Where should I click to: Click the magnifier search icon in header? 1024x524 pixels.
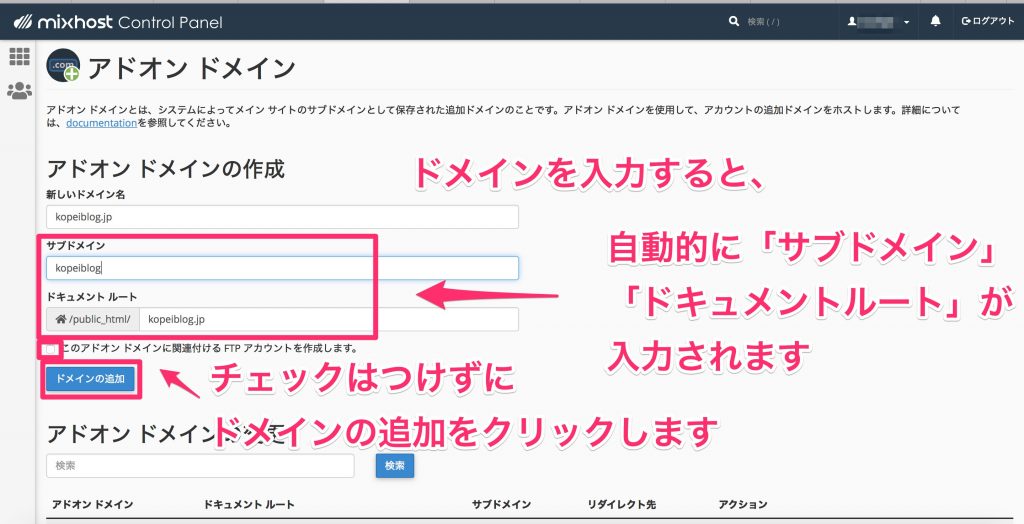click(x=734, y=21)
